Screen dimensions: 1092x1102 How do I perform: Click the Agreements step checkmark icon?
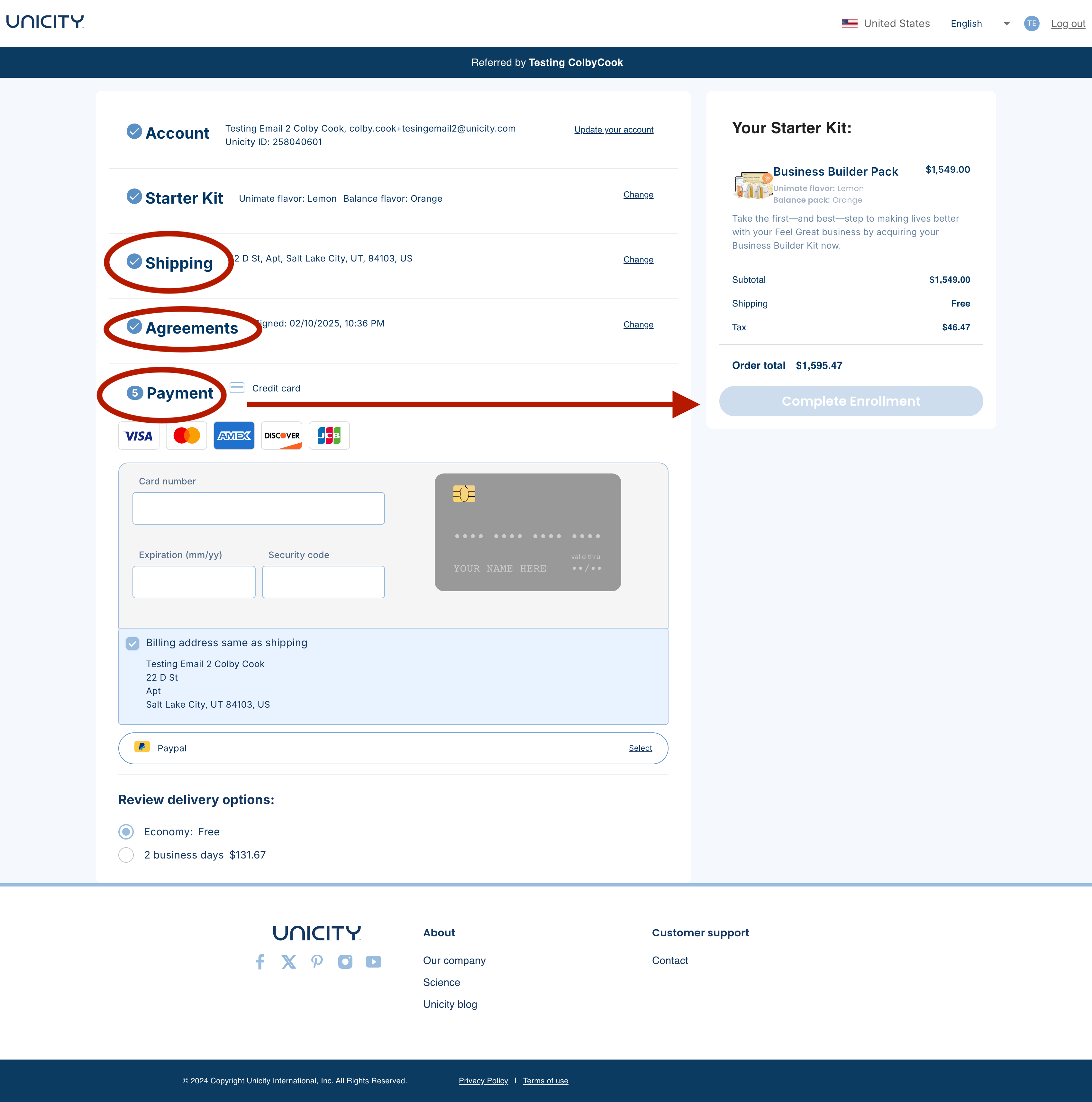134,326
